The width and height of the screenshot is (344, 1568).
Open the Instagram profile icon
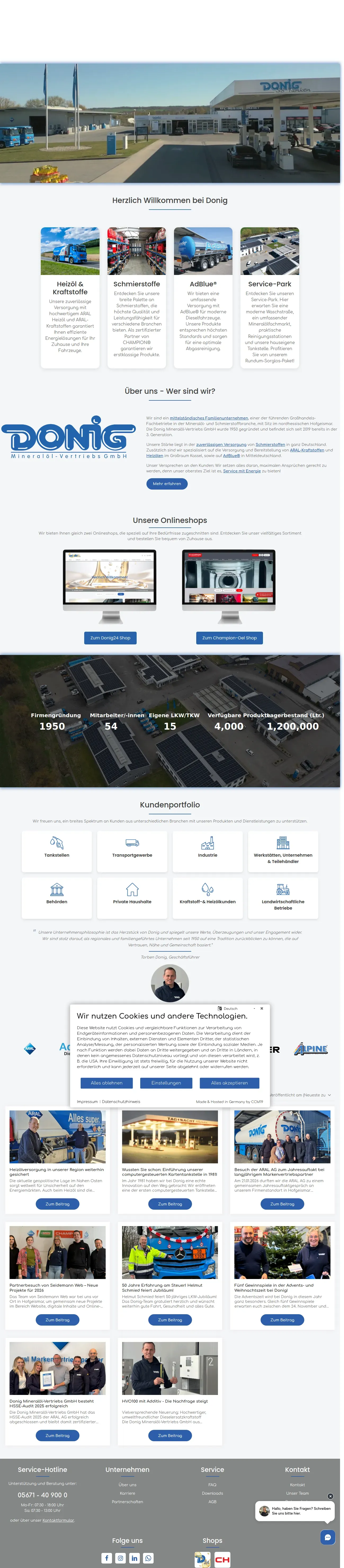[x=120, y=1558]
